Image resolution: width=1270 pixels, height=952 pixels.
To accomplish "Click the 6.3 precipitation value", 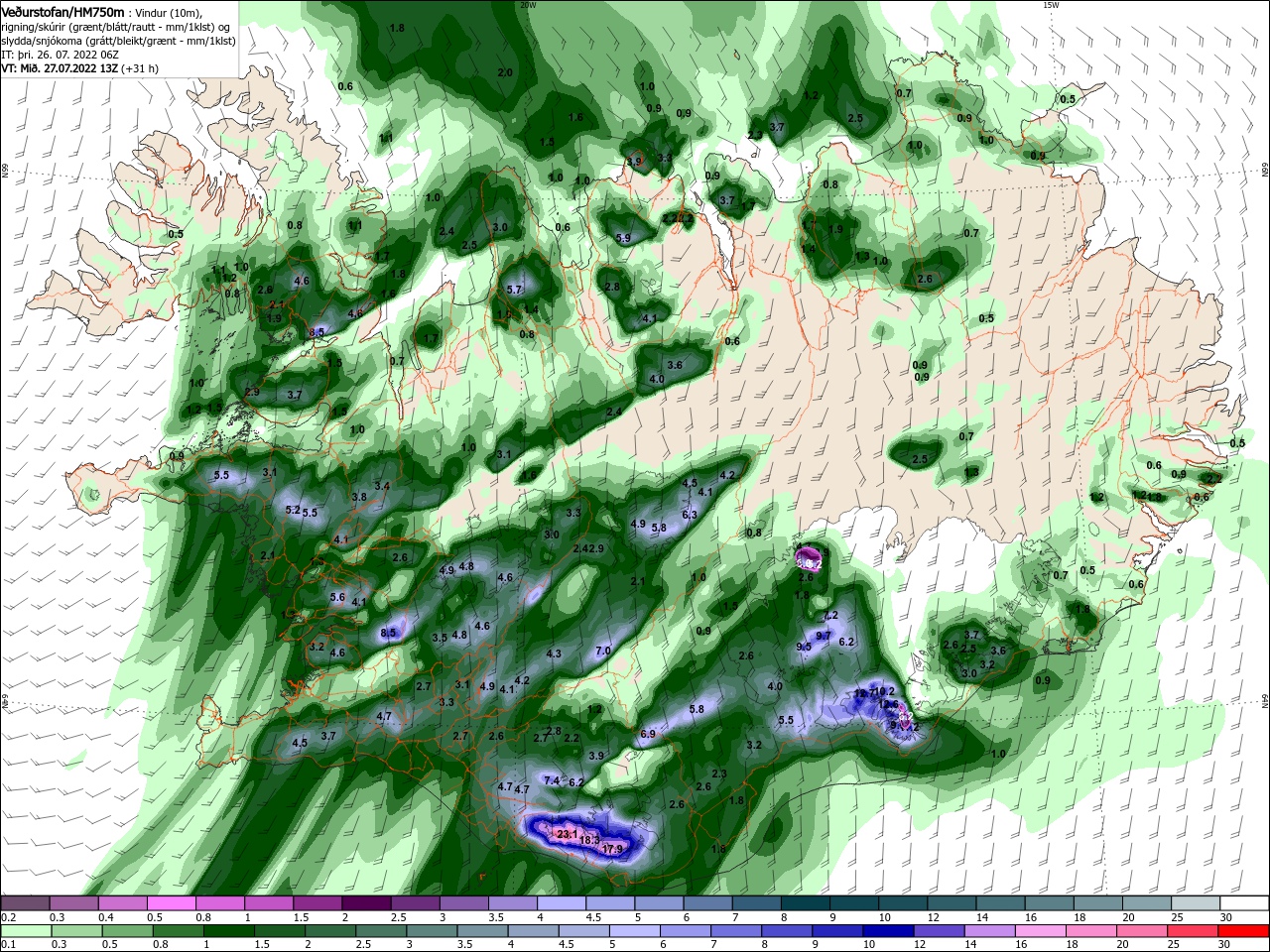I will pos(690,515).
